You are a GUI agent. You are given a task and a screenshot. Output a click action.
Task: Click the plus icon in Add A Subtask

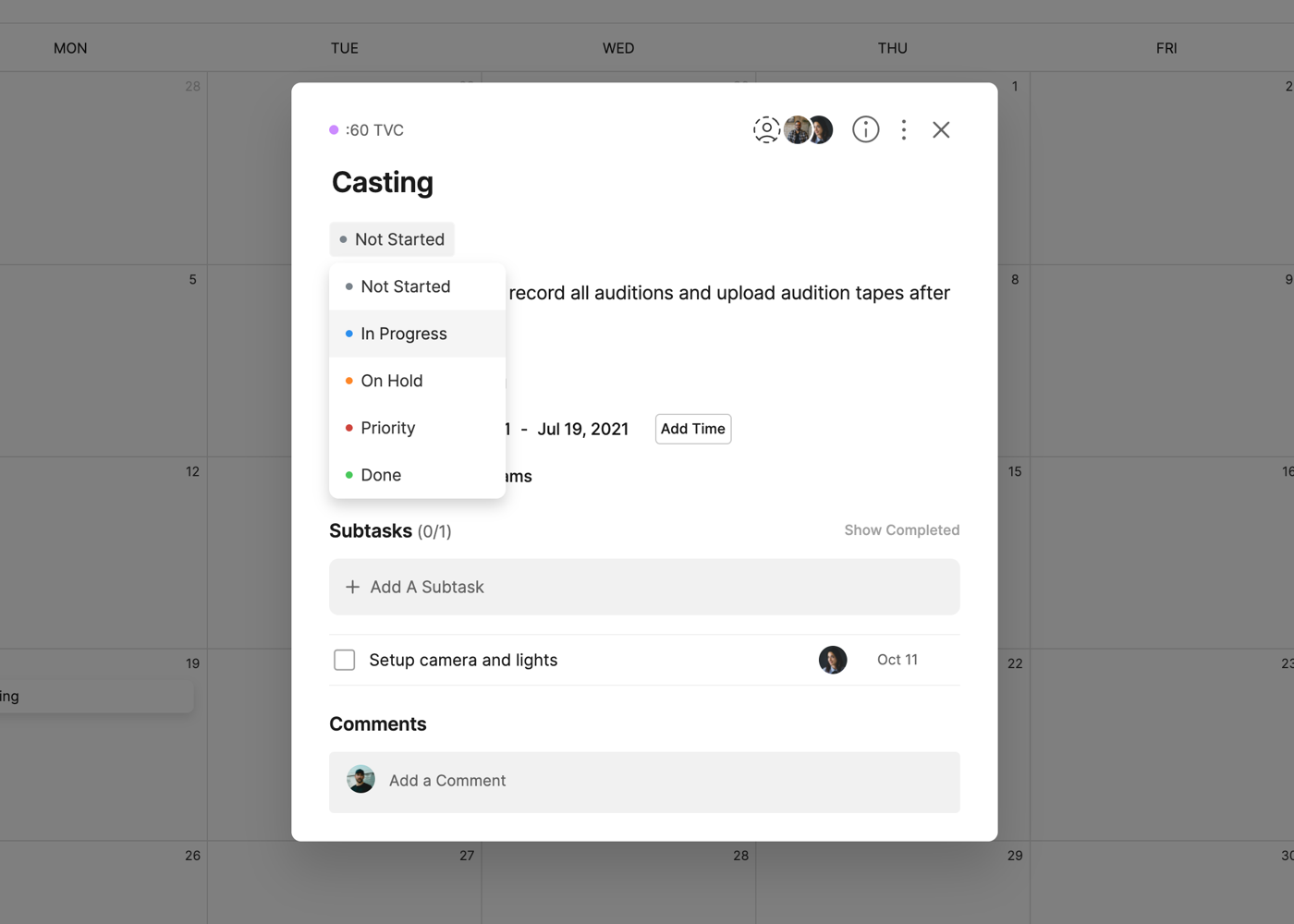pyautogui.click(x=352, y=588)
